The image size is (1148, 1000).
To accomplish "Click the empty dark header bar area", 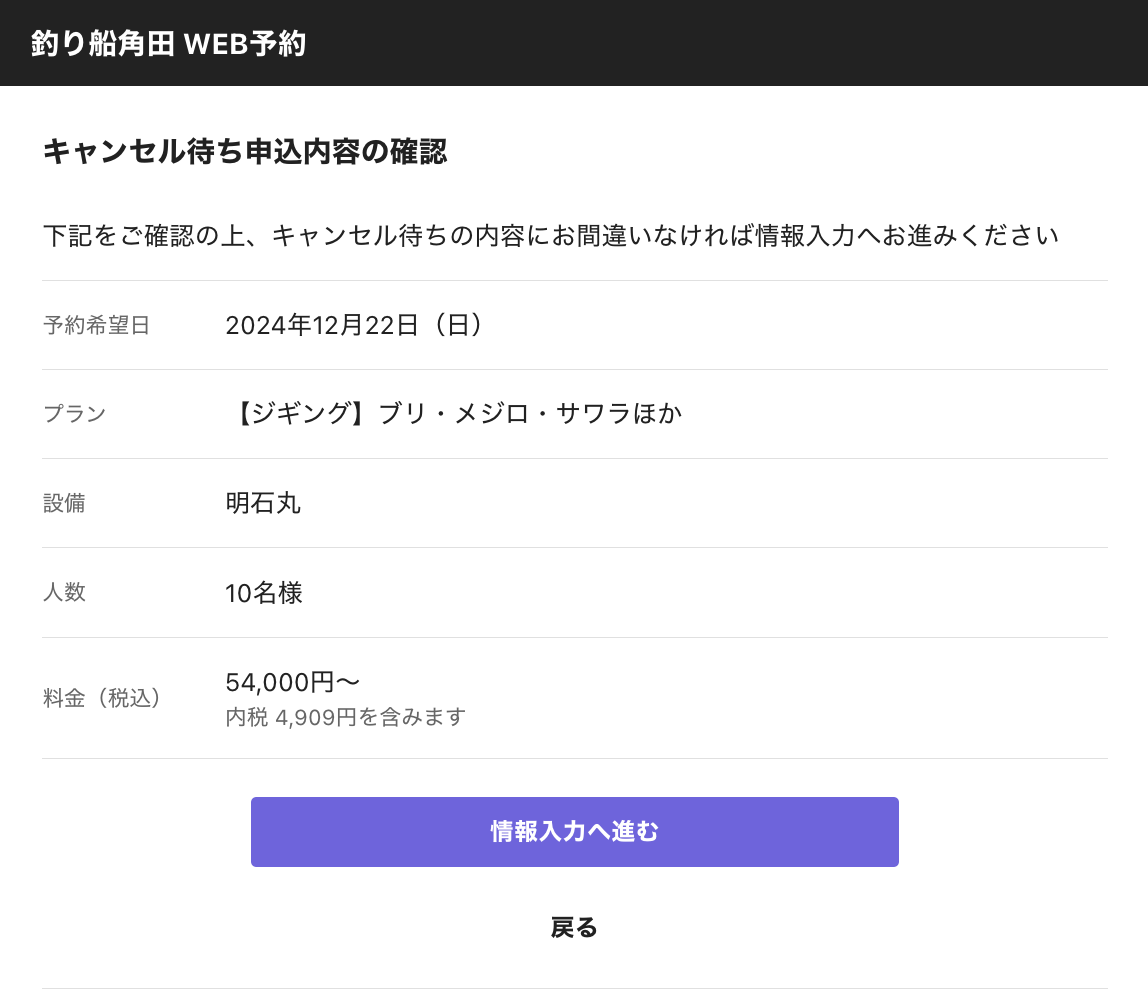I will pyautogui.click(x=720, y=44).
